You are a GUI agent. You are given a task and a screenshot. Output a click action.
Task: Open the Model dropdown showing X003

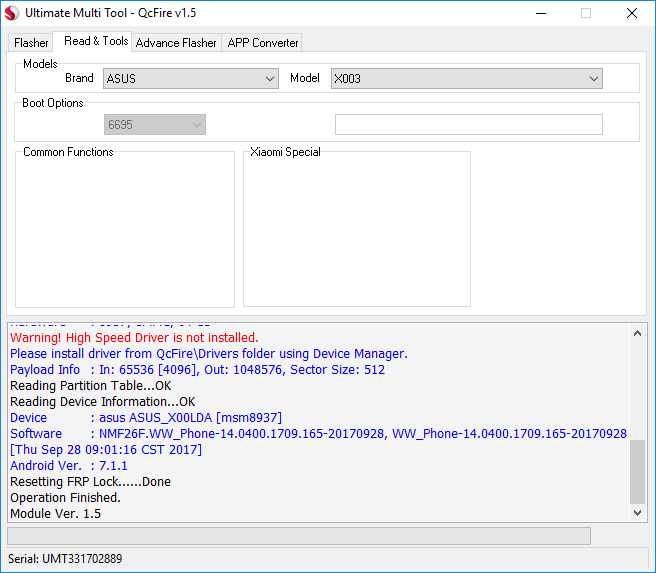point(466,79)
